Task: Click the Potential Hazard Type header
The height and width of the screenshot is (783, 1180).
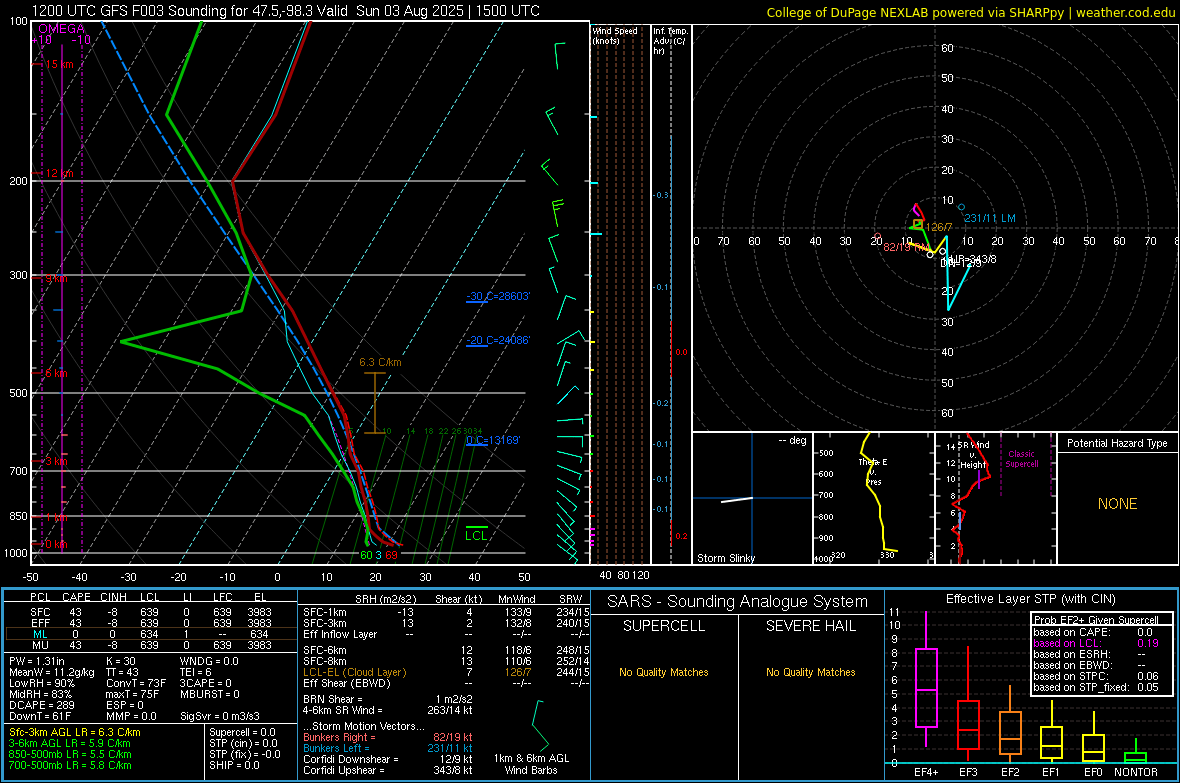Action: coord(1117,443)
